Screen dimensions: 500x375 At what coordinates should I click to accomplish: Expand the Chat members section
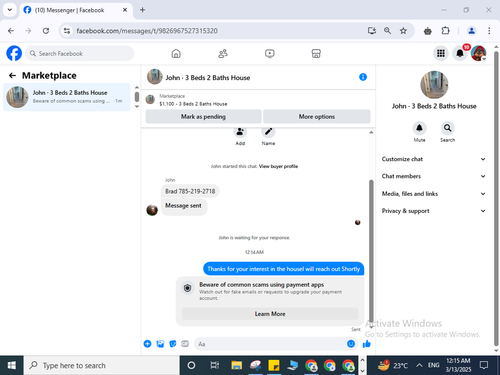coord(433,176)
